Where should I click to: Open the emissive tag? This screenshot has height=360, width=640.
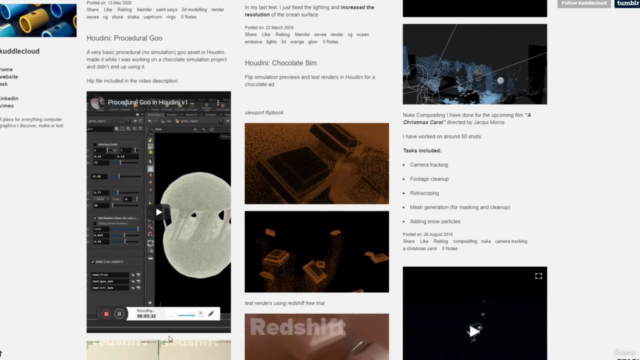click(253, 42)
